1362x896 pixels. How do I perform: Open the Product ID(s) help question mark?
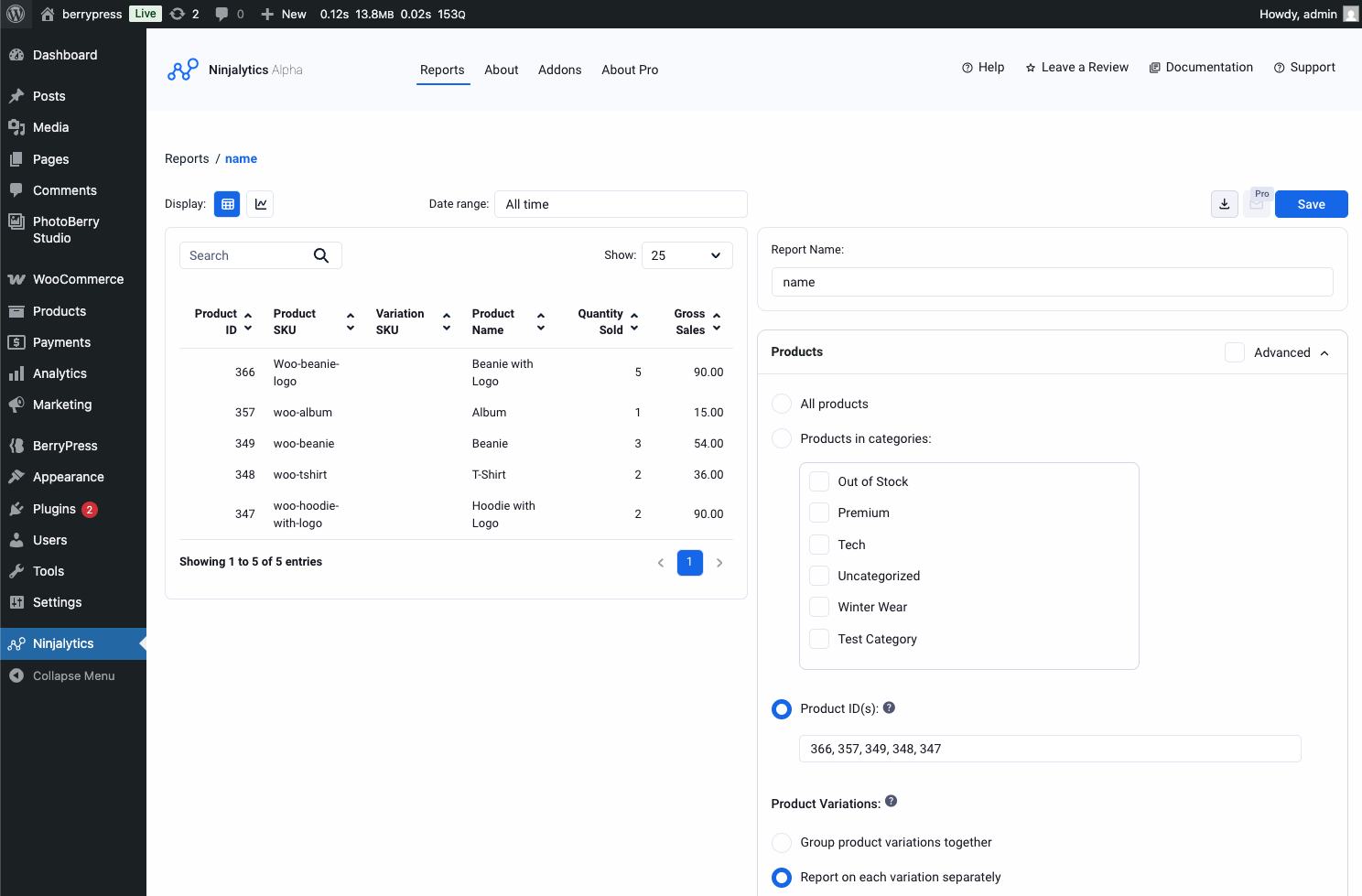(x=889, y=707)
